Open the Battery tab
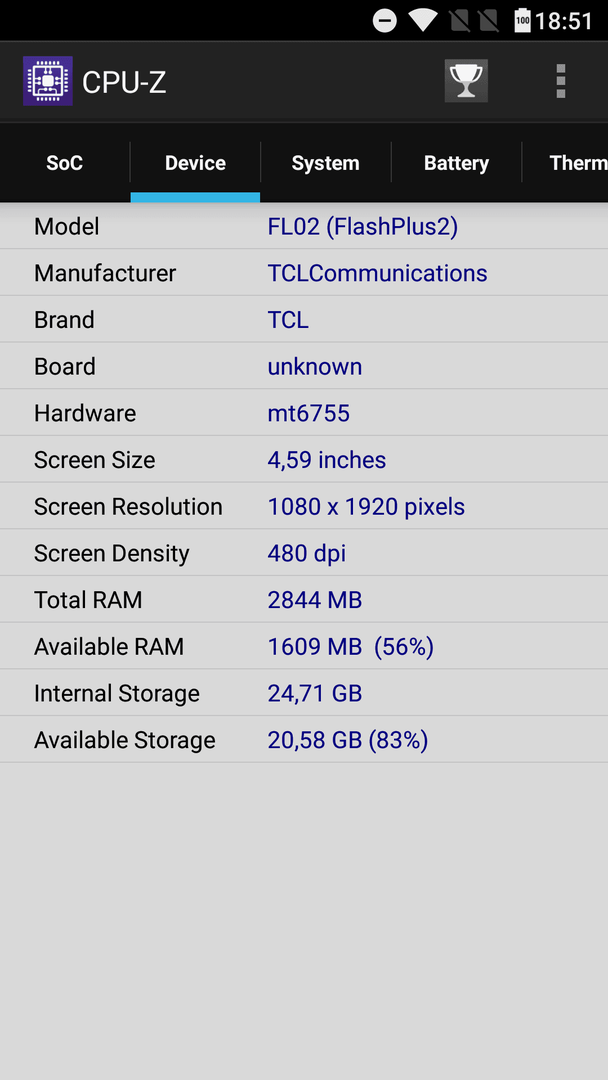The height and width of the screenshot is (1080, 608). (x=457, y=163)
